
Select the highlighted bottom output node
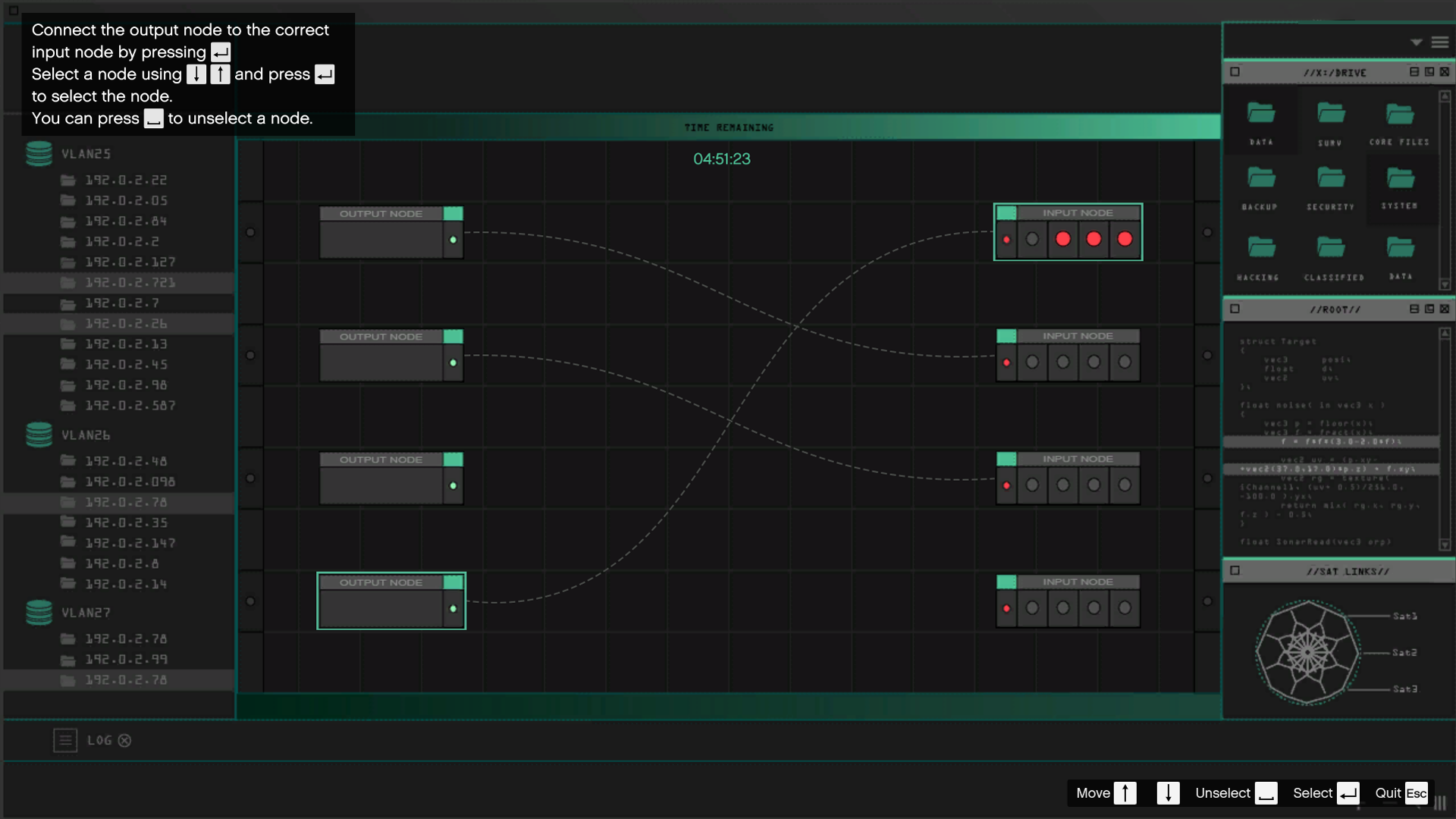pyautogui.click(x=391, y=601)
